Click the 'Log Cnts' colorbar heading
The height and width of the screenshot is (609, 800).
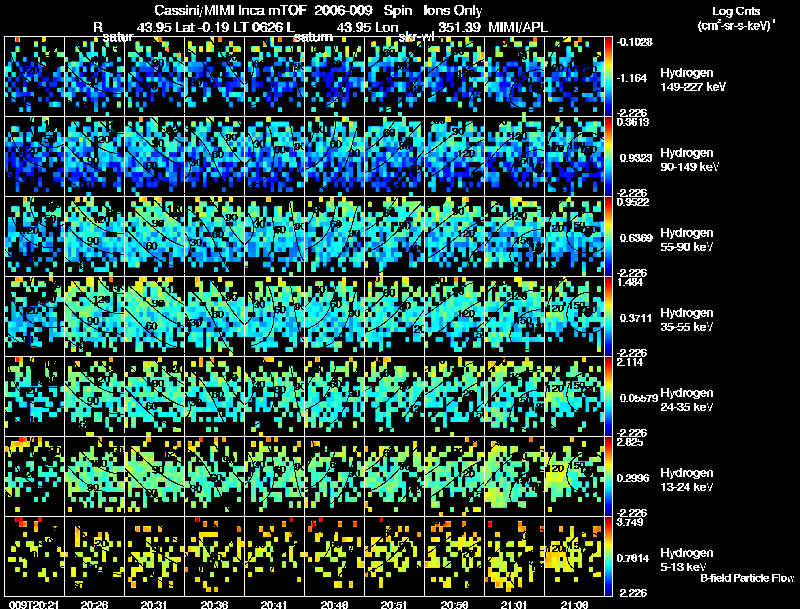[x=736, y=11]
